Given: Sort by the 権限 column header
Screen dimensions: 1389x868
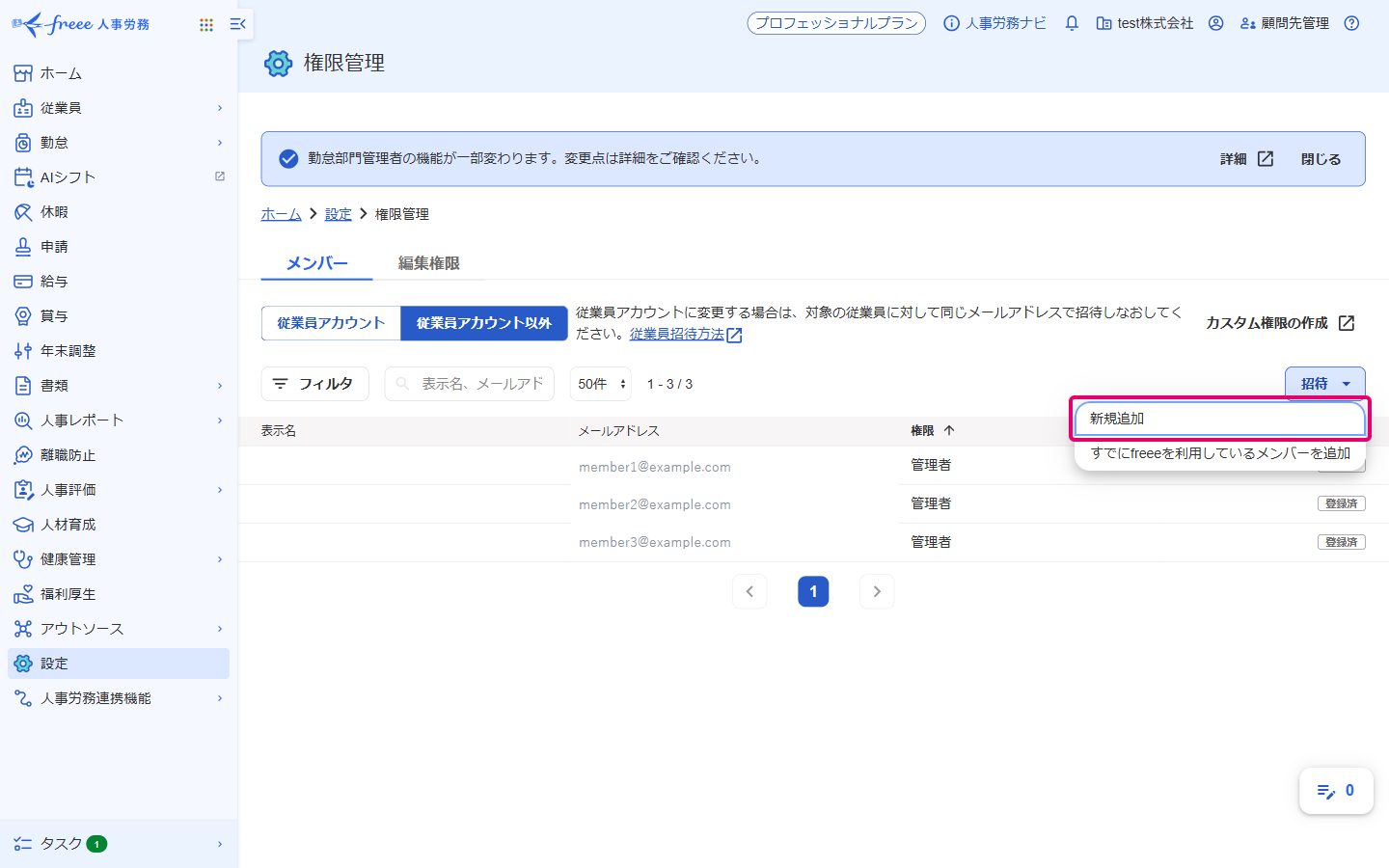Looking at the screenshot, I should point(933,431).
